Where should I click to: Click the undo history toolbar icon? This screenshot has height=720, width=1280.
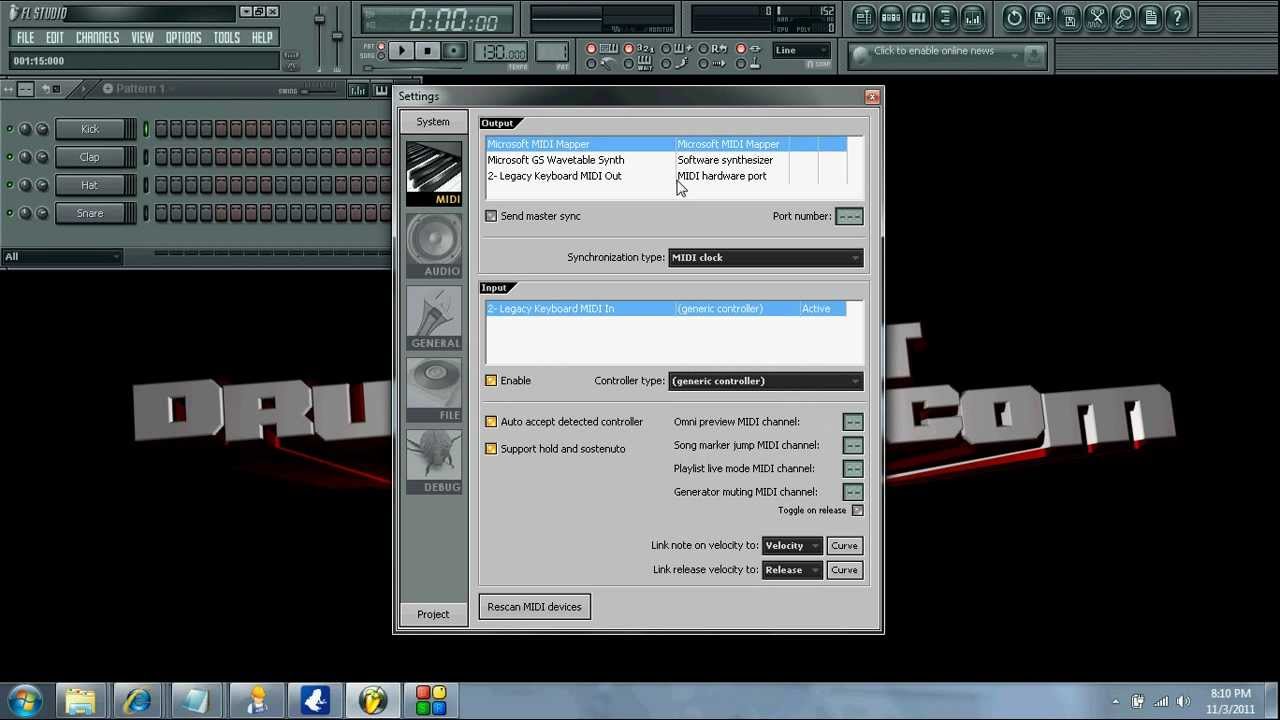pyautogui.click(x=1014, y=18)
